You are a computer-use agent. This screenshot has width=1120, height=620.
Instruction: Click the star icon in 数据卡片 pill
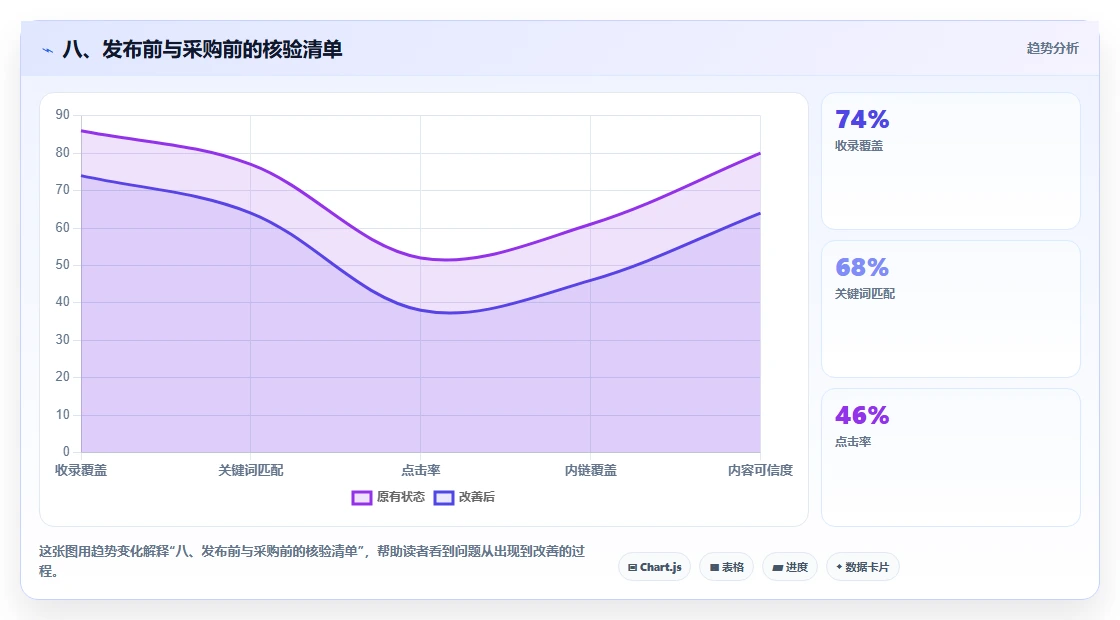click(839, 567)
